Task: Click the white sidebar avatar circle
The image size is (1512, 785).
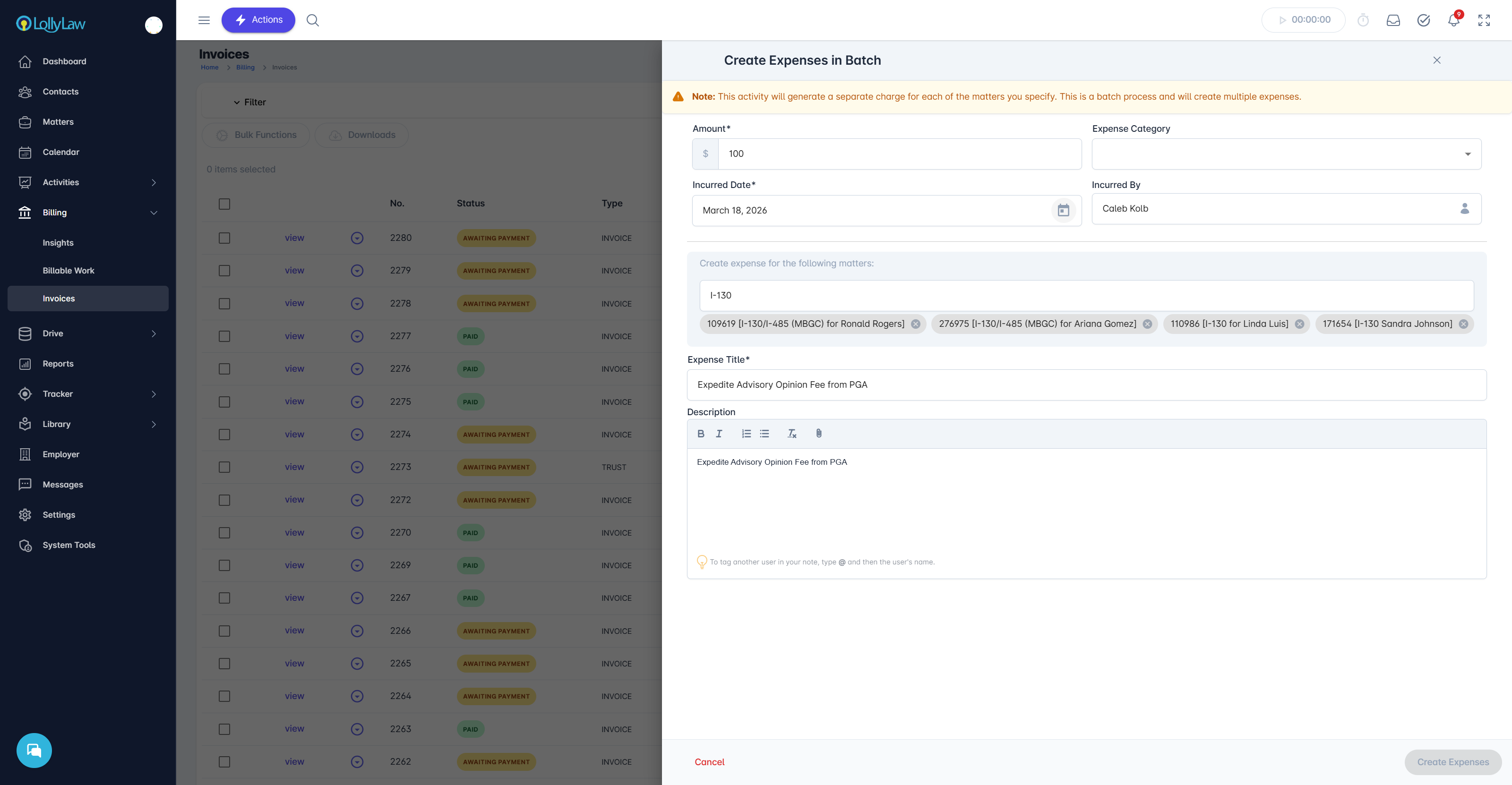Action: [154, 25]
